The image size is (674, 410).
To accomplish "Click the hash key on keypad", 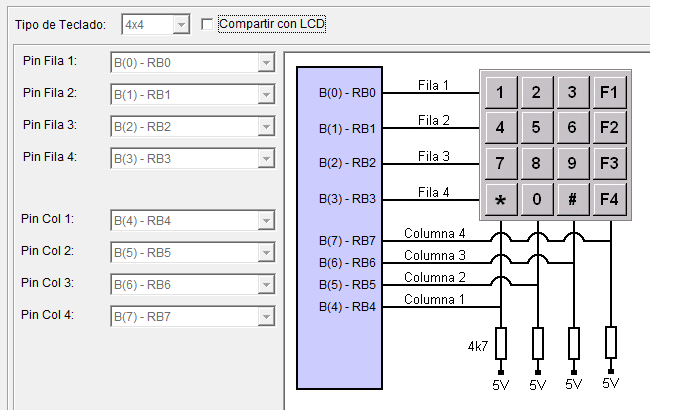I will pos(573,199).
